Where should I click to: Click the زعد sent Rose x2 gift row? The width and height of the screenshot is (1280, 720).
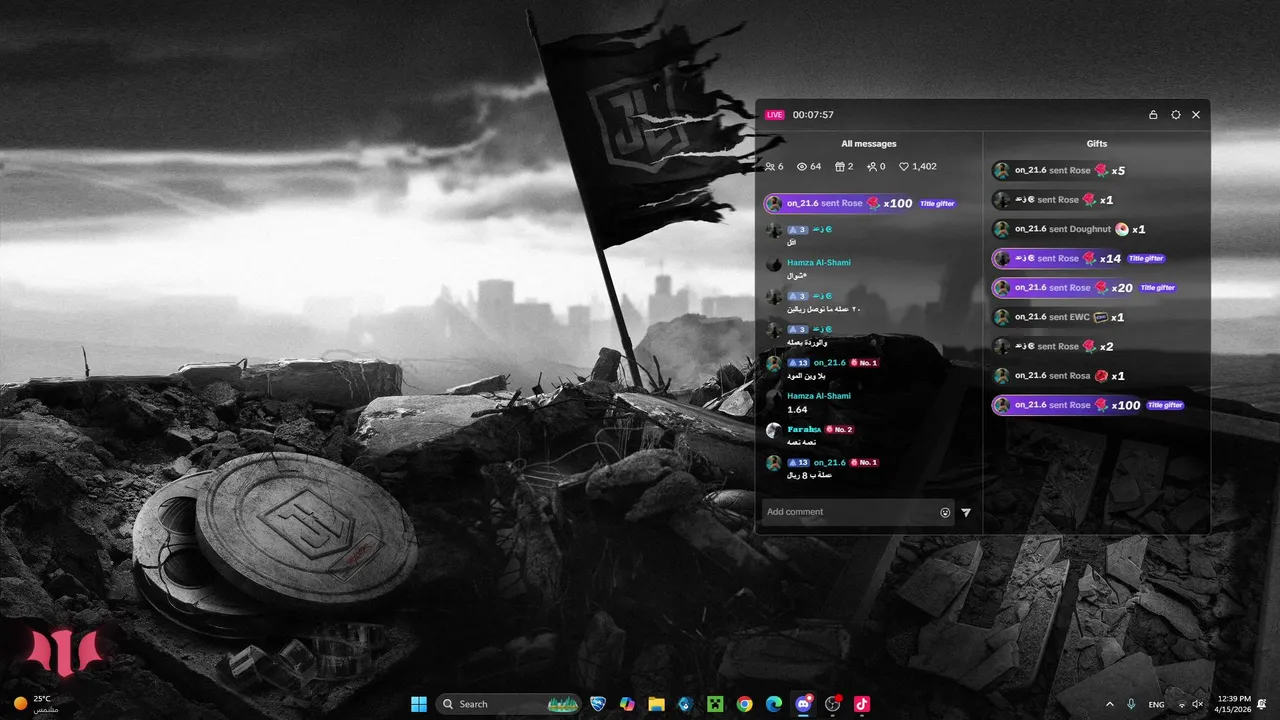click(x=1053, y=346)
